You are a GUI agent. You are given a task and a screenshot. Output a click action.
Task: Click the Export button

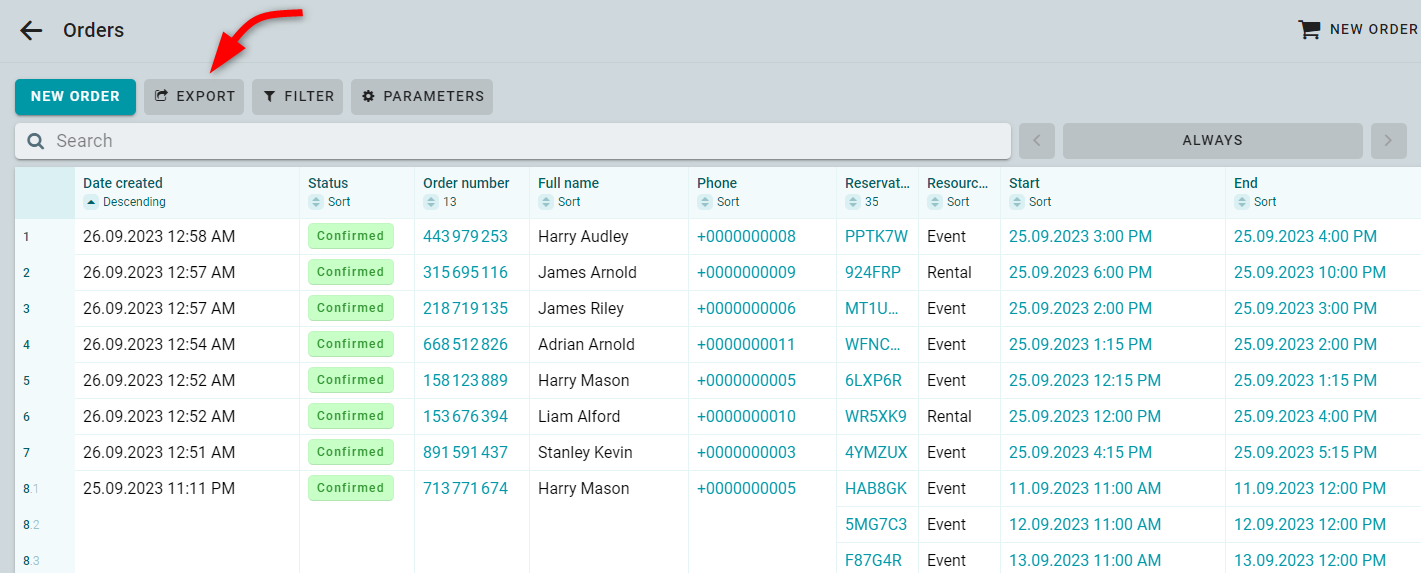click(194, 97)
